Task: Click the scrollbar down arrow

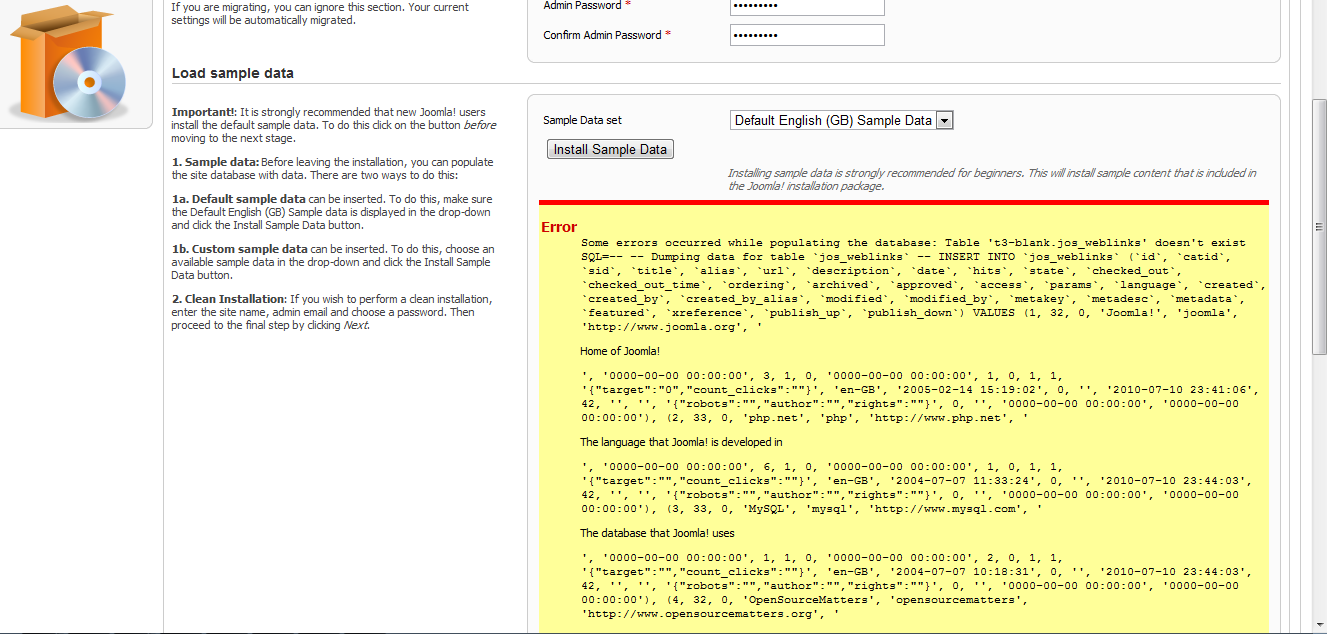Action: click(x=1318, y=625)
